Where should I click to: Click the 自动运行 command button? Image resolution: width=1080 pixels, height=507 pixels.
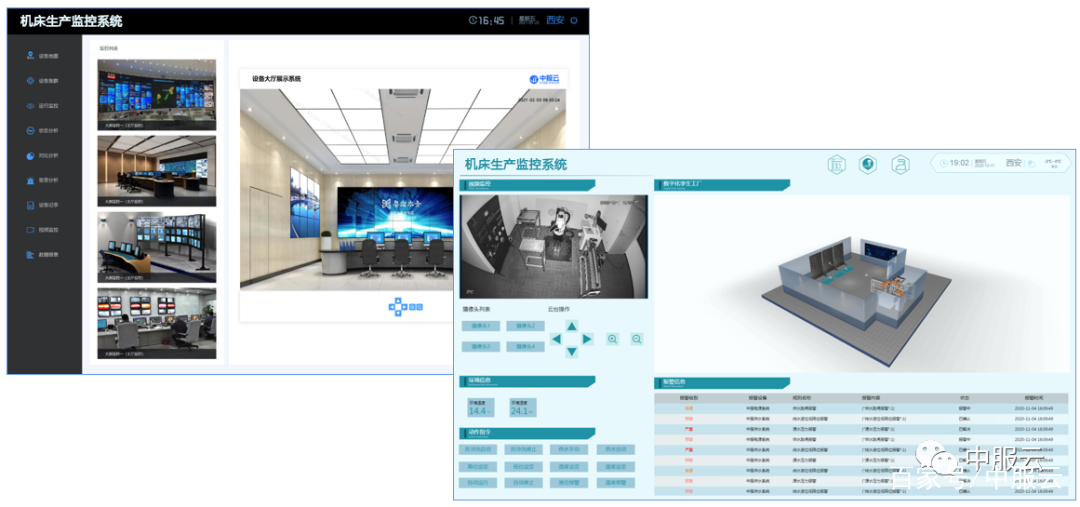tap(477, 483)
